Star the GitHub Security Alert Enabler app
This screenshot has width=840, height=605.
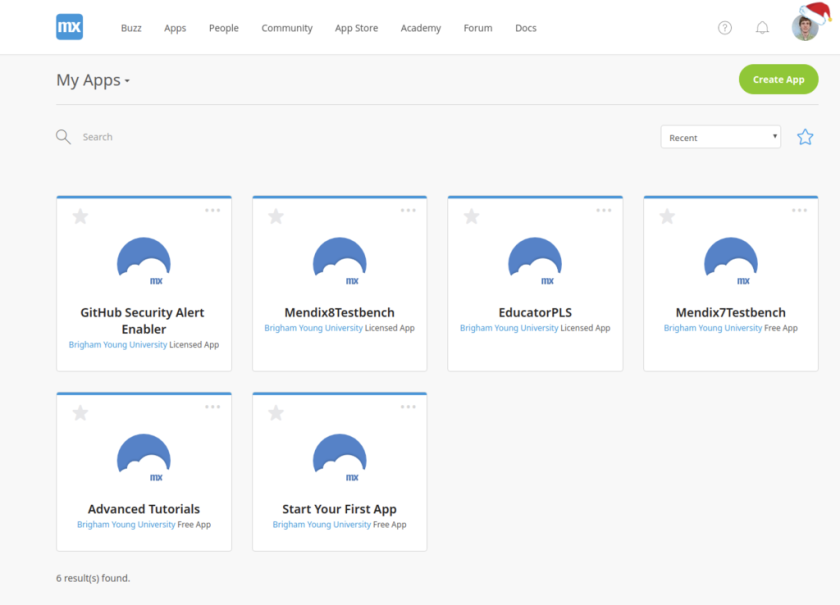(x=80, y=216)
